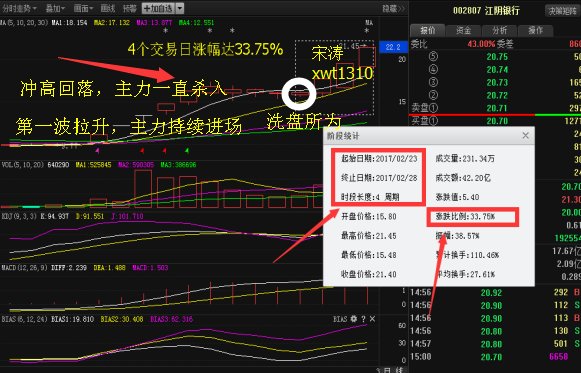
Task: Click 隐藏>> to hide the side panel
Action: click(394, 8)
